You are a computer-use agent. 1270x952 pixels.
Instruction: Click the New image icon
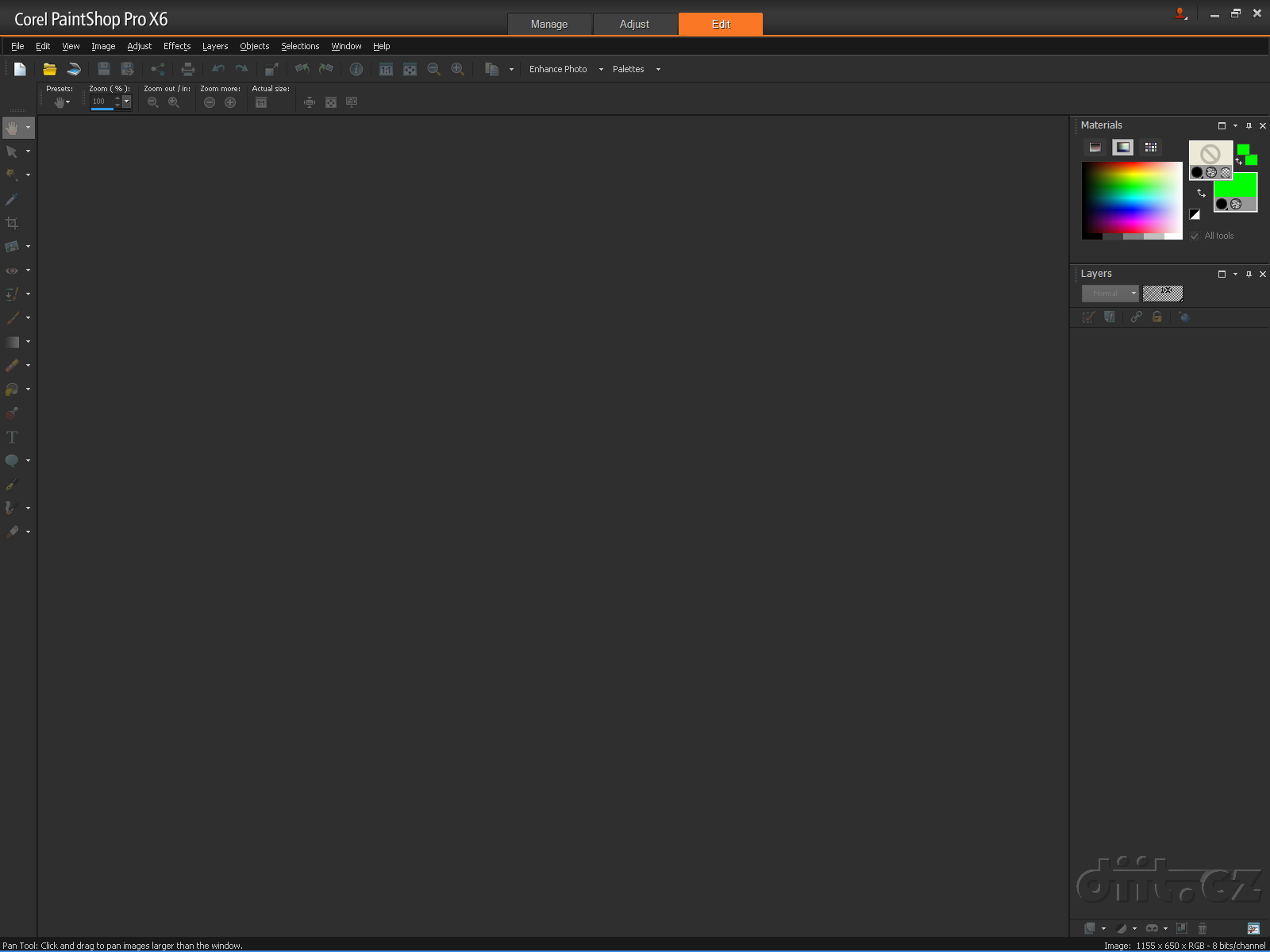click(20, 69)
